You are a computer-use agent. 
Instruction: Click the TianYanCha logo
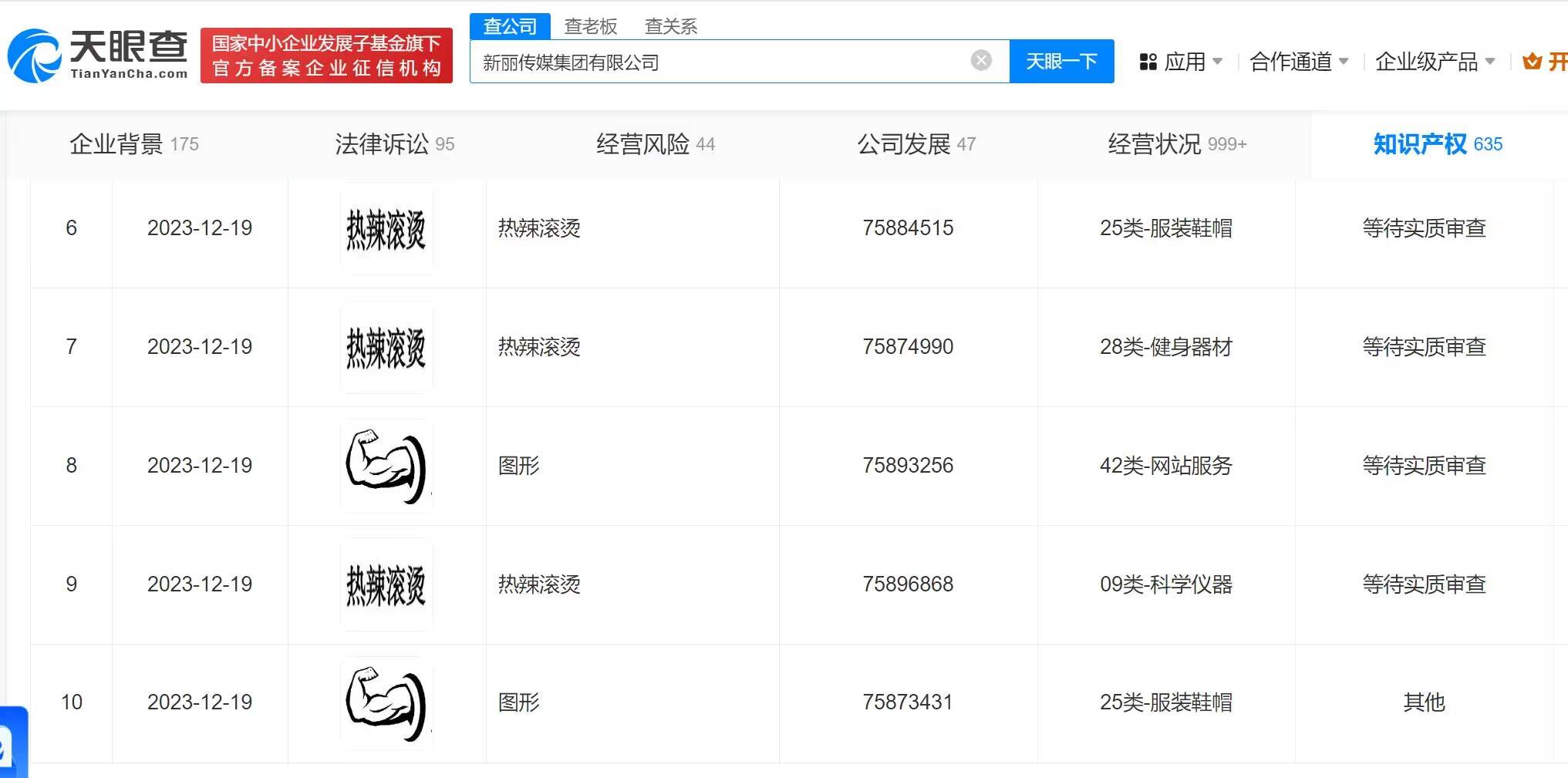click(98, 56)
